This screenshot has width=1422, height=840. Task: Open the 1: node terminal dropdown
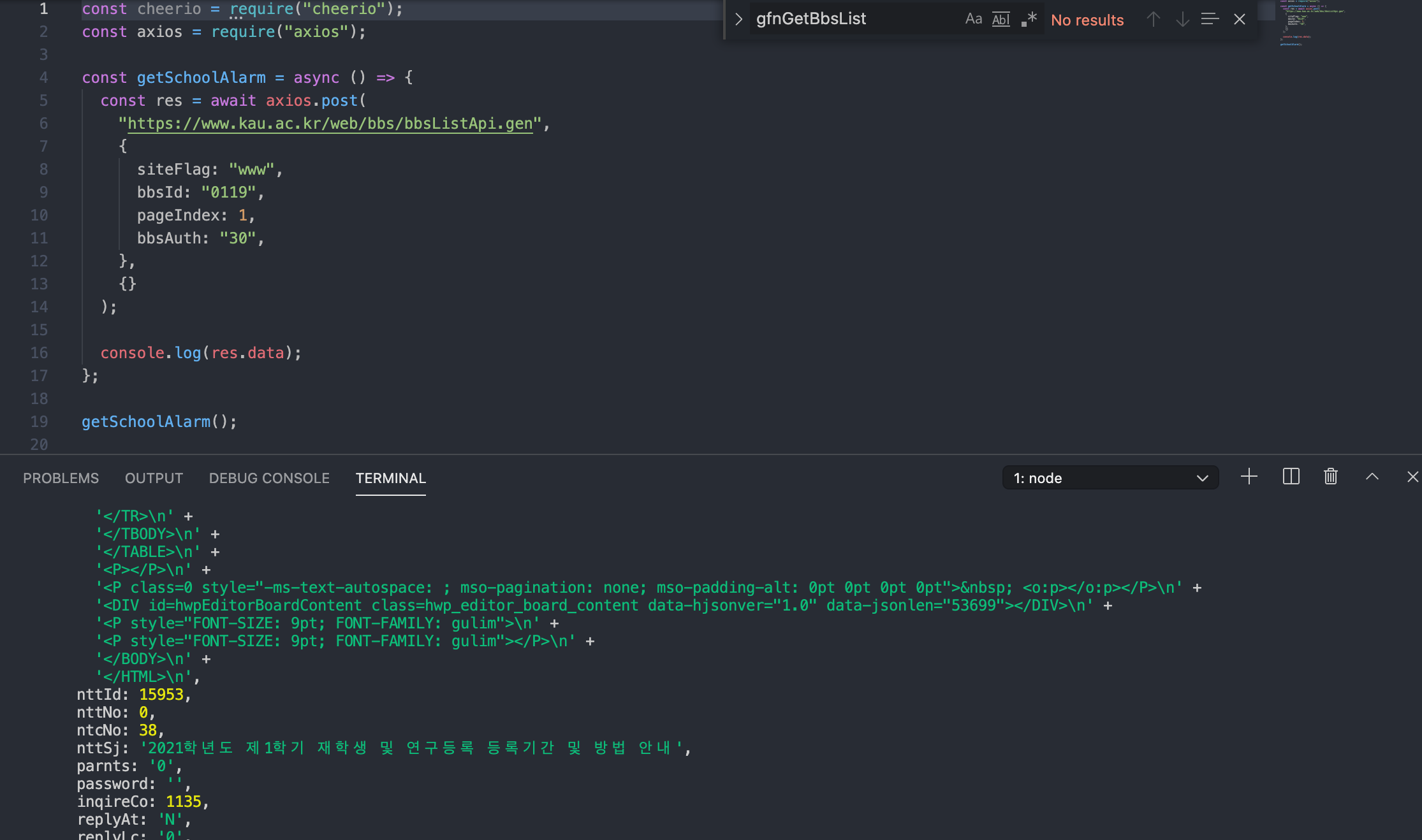(x=1110, y=478)
